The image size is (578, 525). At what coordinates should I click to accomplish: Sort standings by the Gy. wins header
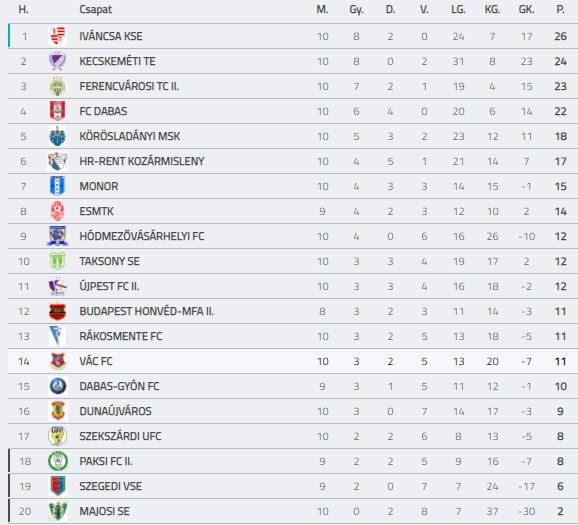(356, 10)
